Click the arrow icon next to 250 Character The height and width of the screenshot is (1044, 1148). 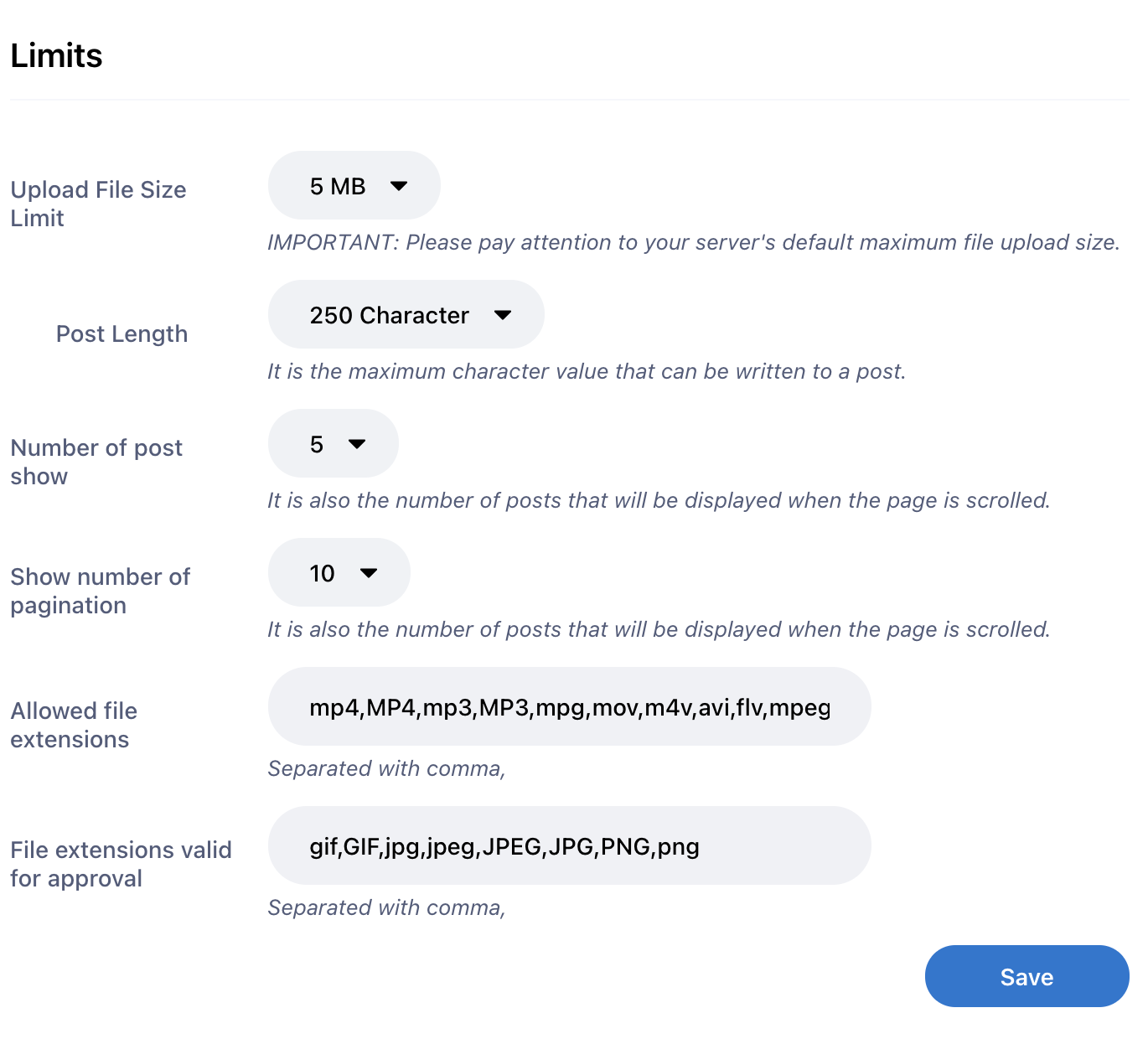503,315
